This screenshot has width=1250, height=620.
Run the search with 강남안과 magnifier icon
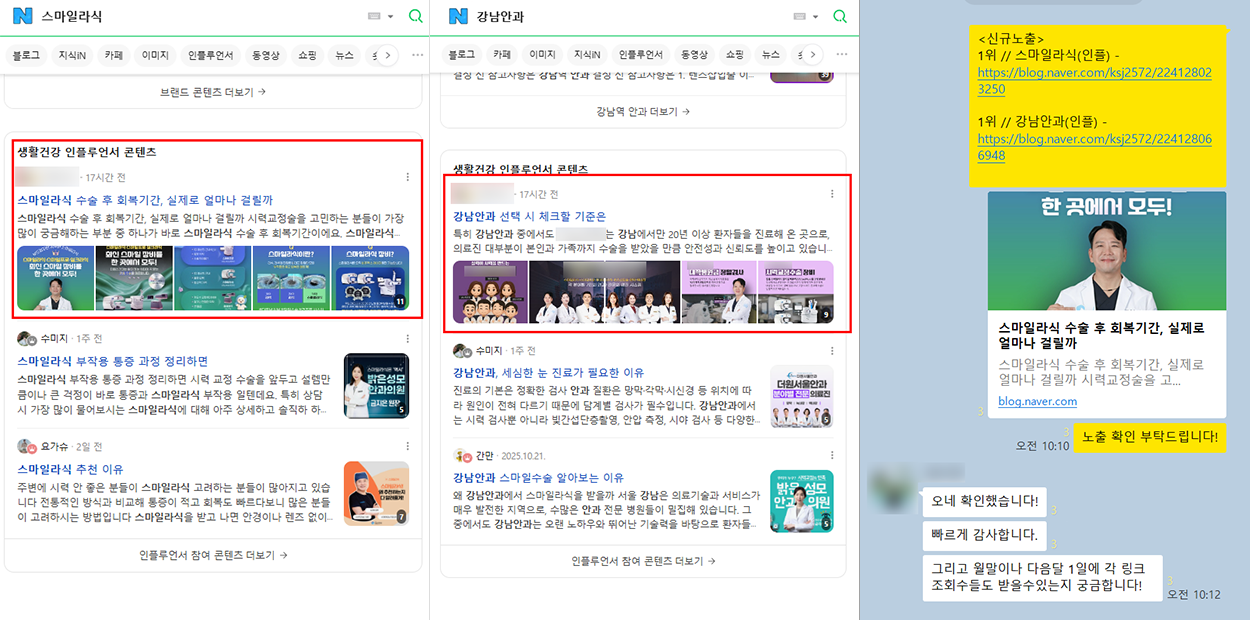[839, 16]
